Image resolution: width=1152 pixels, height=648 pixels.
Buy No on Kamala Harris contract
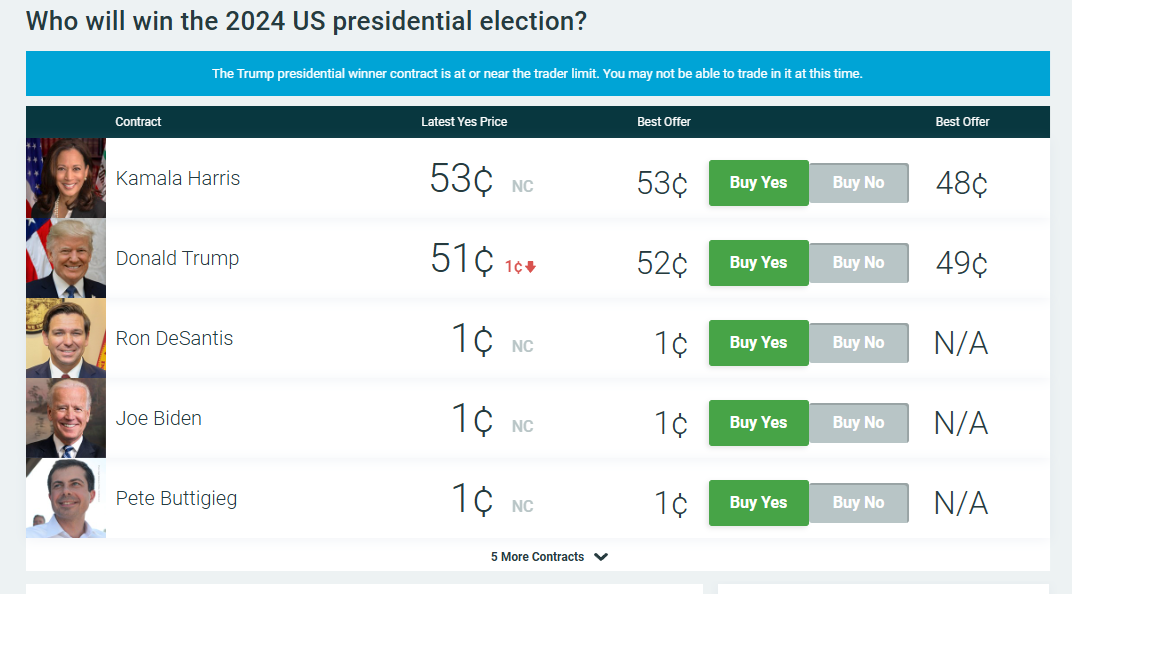click(858, 183)
